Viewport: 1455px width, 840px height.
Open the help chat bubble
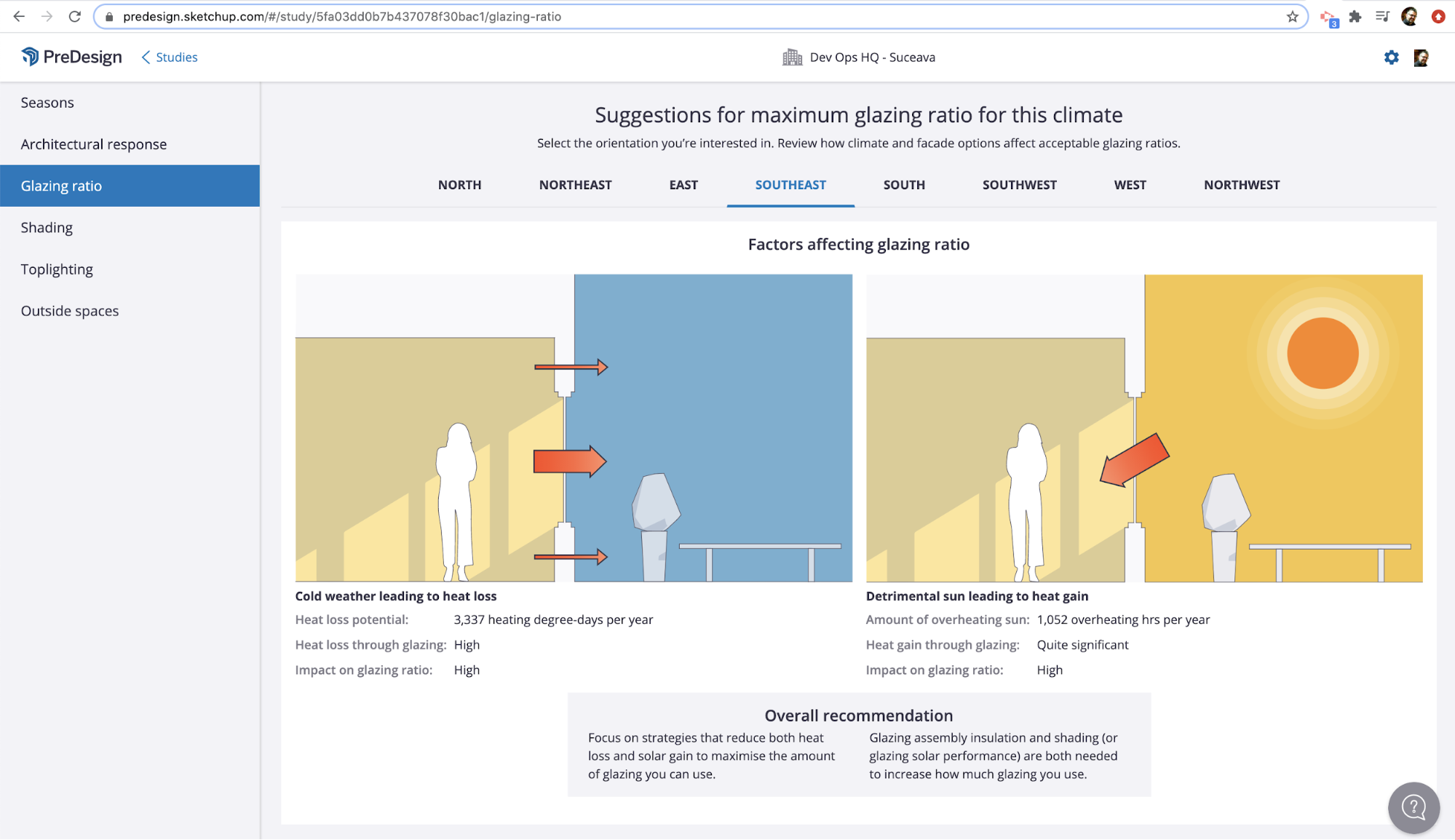1413,807
